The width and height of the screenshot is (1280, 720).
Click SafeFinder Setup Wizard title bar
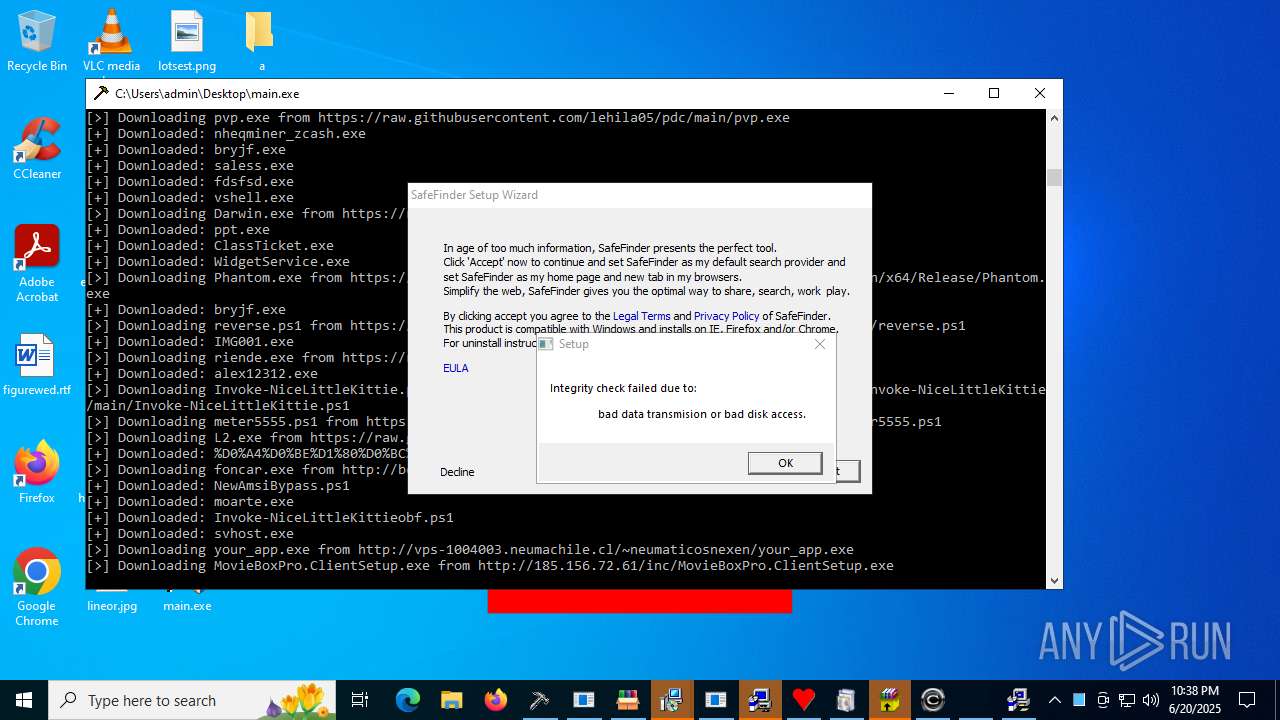tap(640, 195)
